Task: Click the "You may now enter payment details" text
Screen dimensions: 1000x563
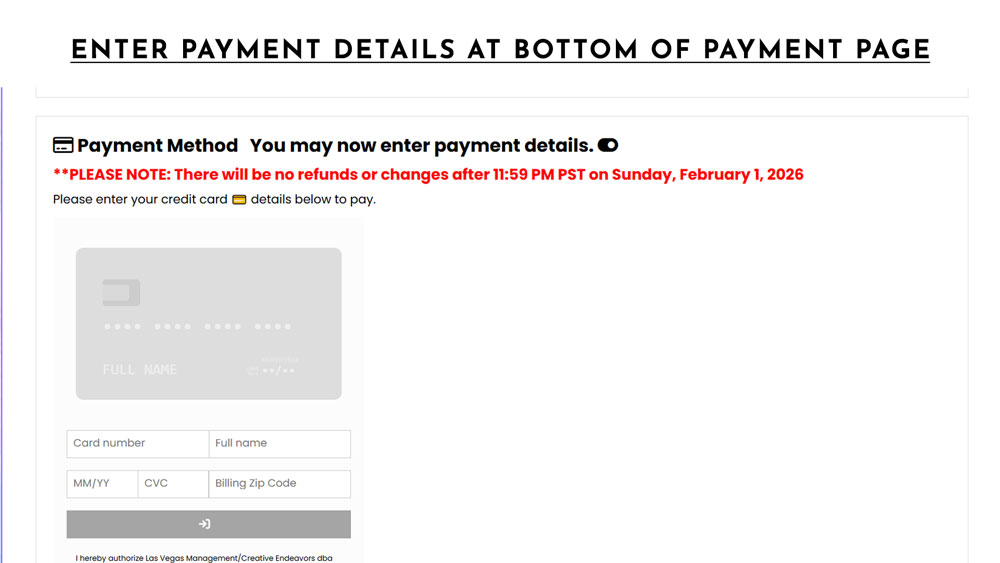Action: pyautogui.click(x=421, y=146)
